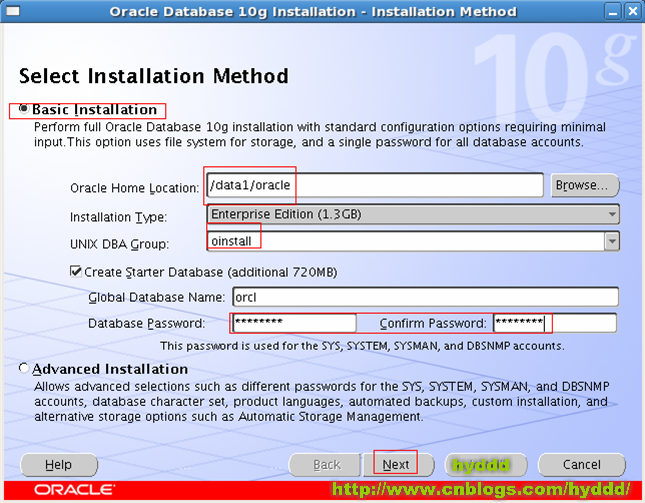
Task: Open the installer Help
Action: click(59, 465)
